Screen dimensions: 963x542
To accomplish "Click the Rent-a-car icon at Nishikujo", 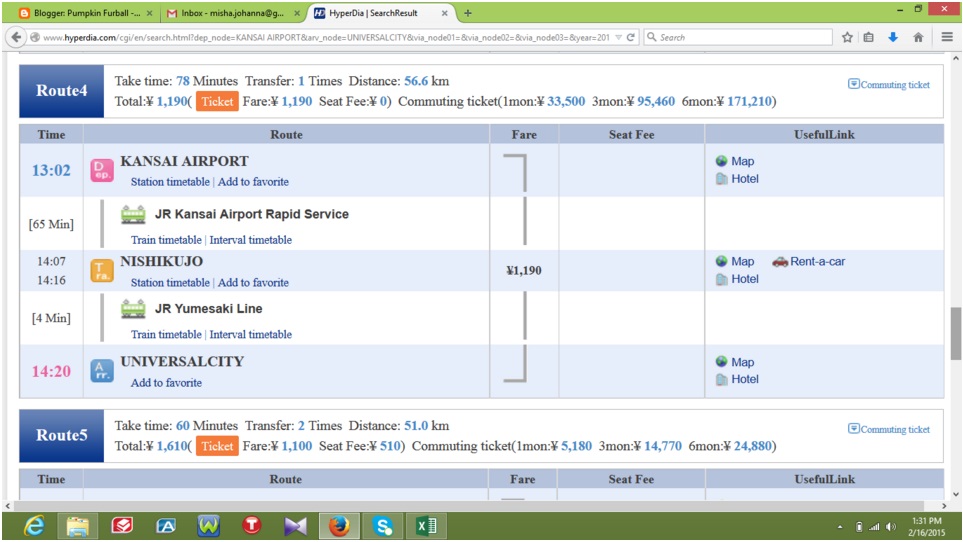I will tap(780, 262).
